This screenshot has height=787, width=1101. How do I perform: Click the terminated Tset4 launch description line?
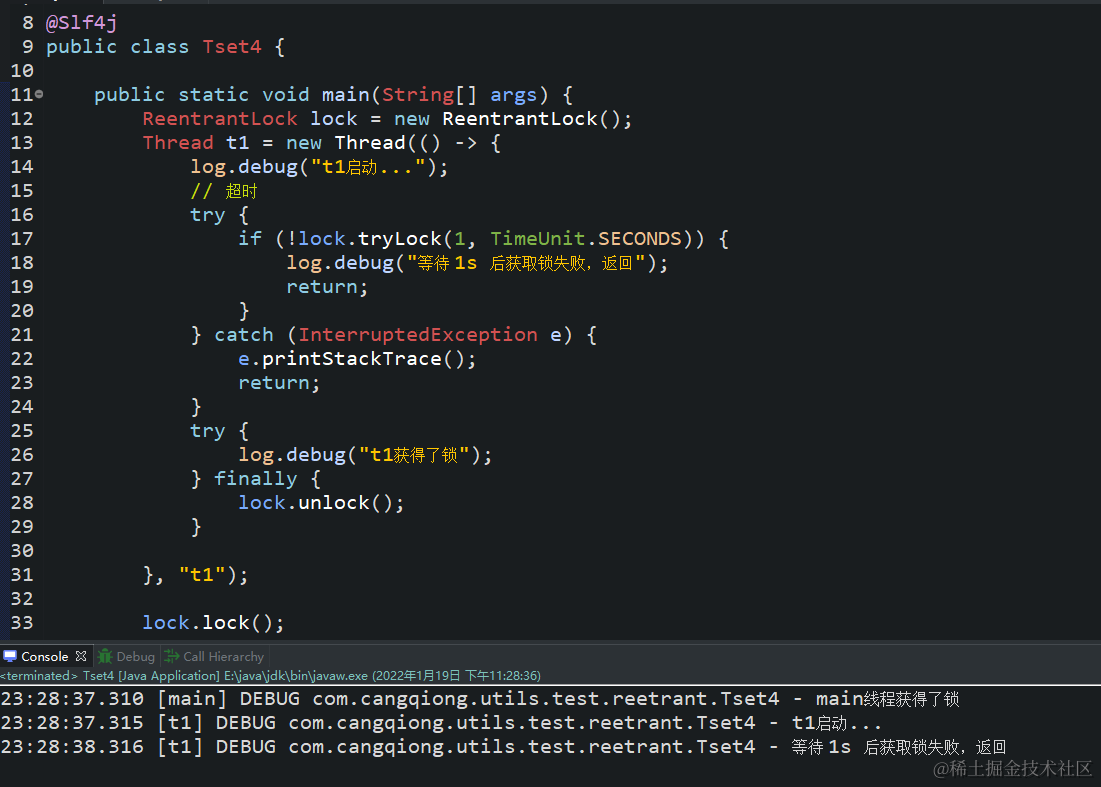pyautogui.click(x=270, y=675)
